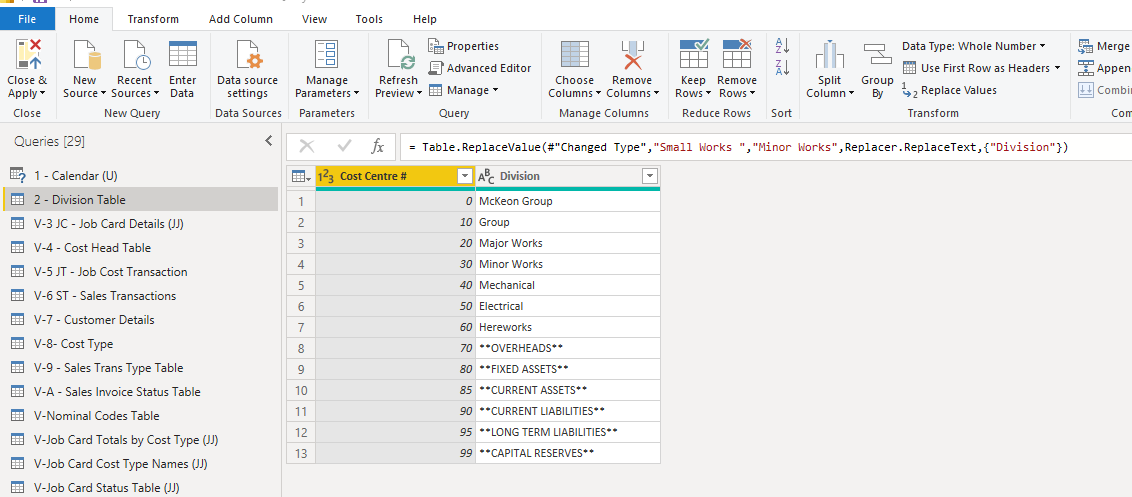
Task: Confirm formula with the checkmark icon
Action: click(344, 147)
